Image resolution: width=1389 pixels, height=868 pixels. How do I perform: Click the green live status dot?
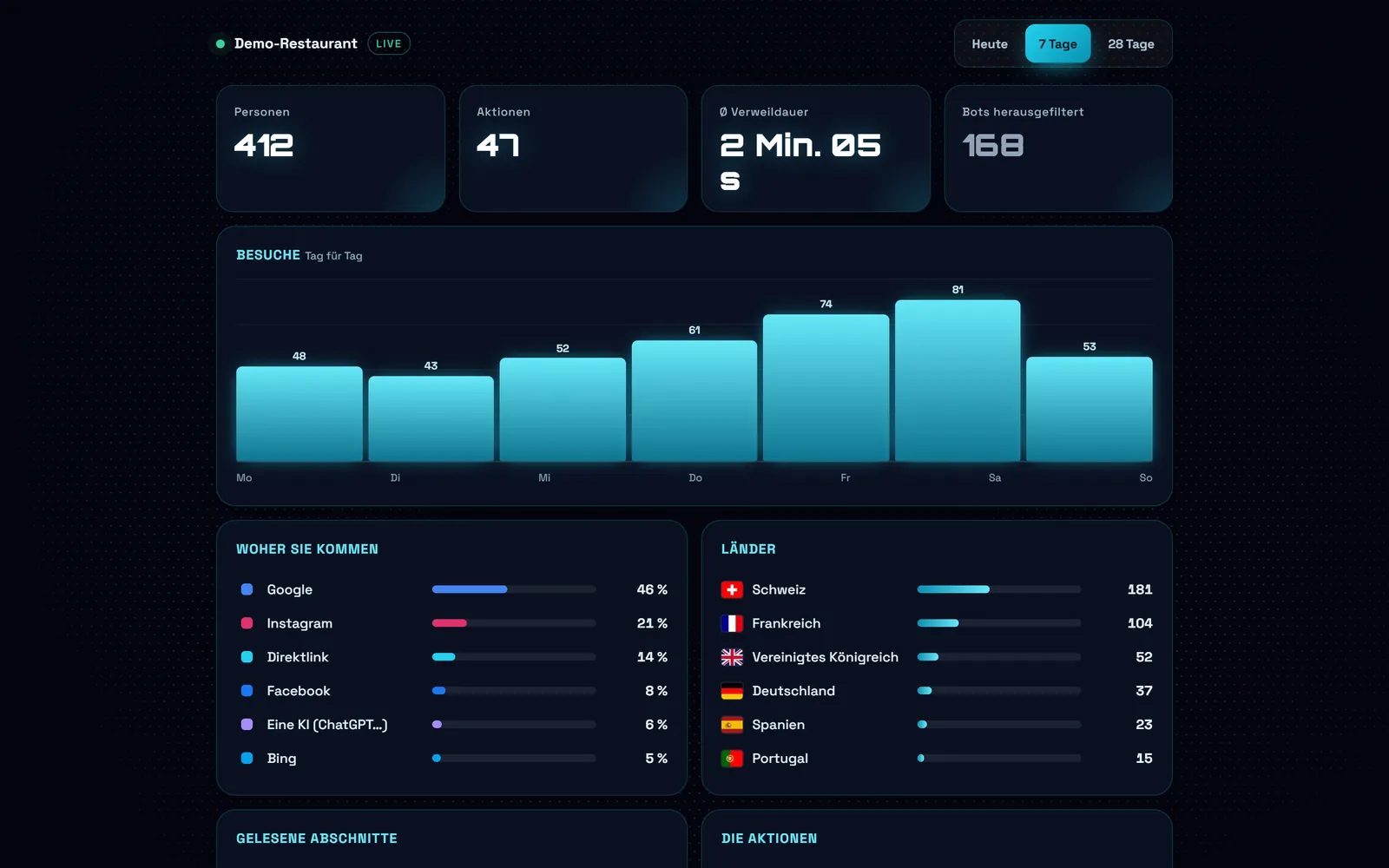[221, 43]
